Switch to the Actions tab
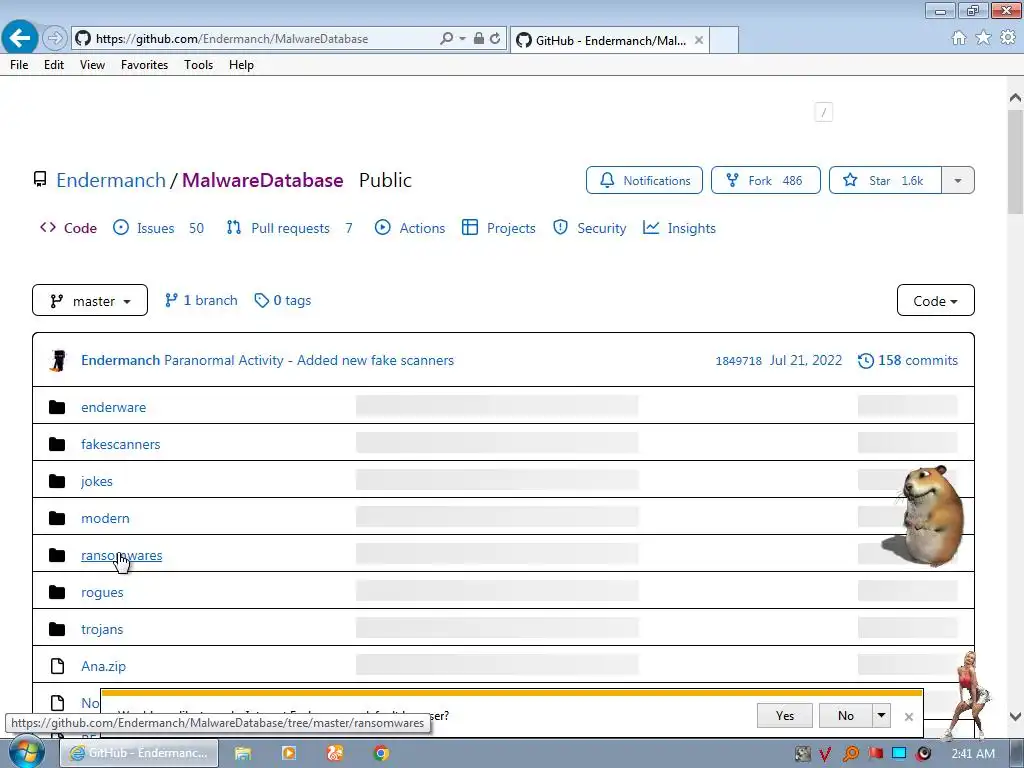 410,228
